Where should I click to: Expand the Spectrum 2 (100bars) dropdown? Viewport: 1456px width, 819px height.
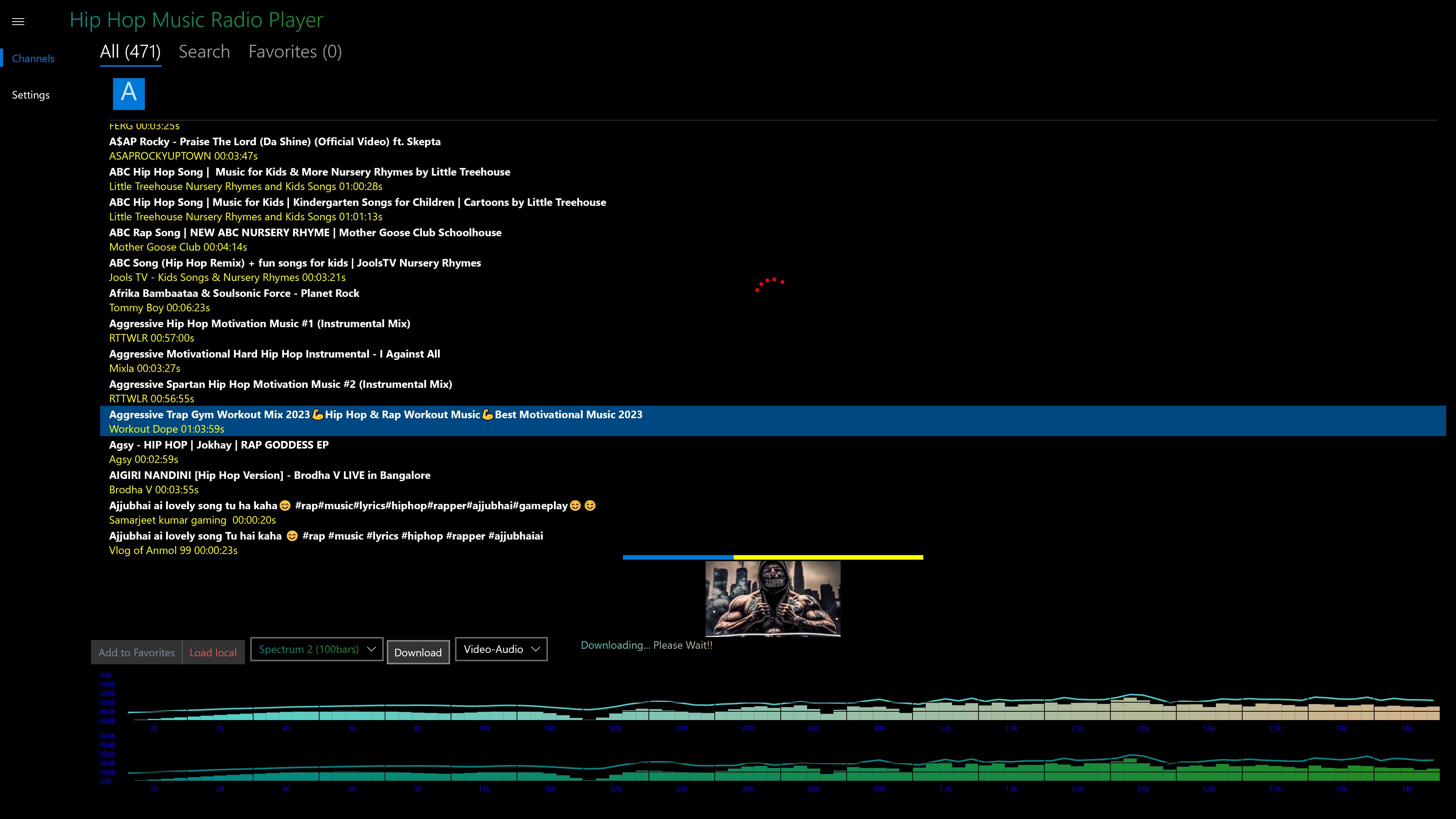[317, 649]
